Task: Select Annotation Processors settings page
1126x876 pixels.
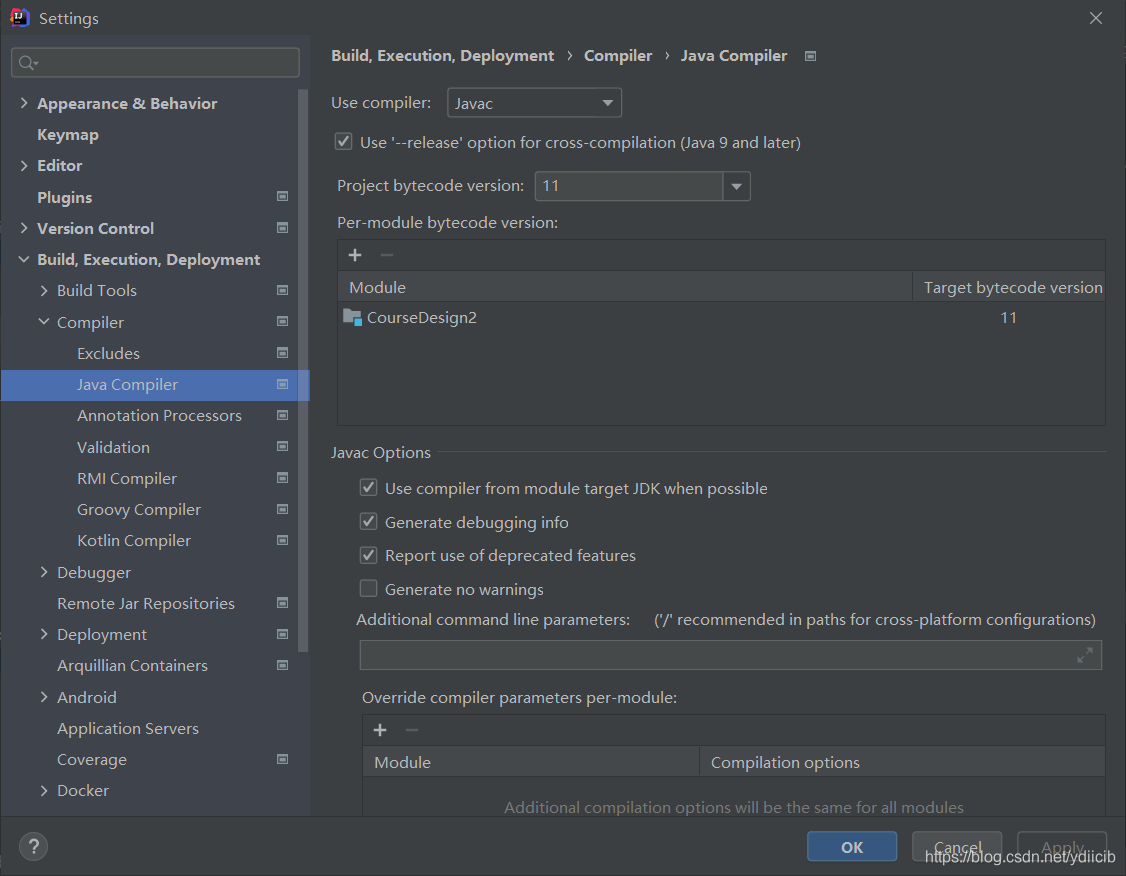Action: 159,416
